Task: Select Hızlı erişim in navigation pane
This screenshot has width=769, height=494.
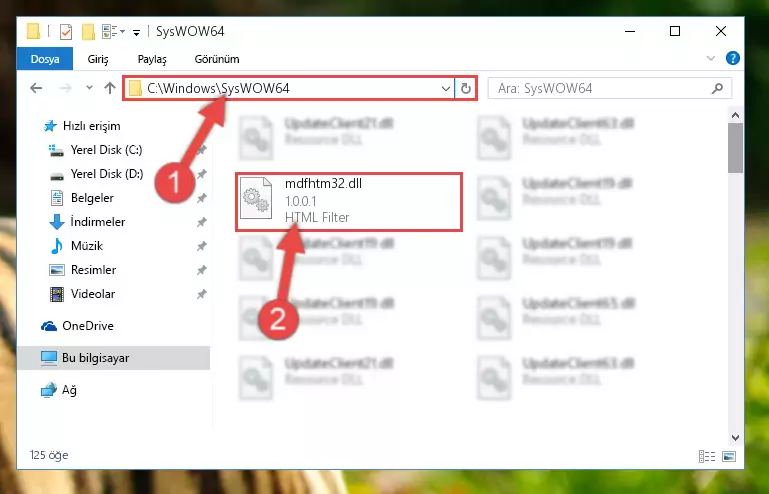Action: pyautogui.click(x=91, y=126)
